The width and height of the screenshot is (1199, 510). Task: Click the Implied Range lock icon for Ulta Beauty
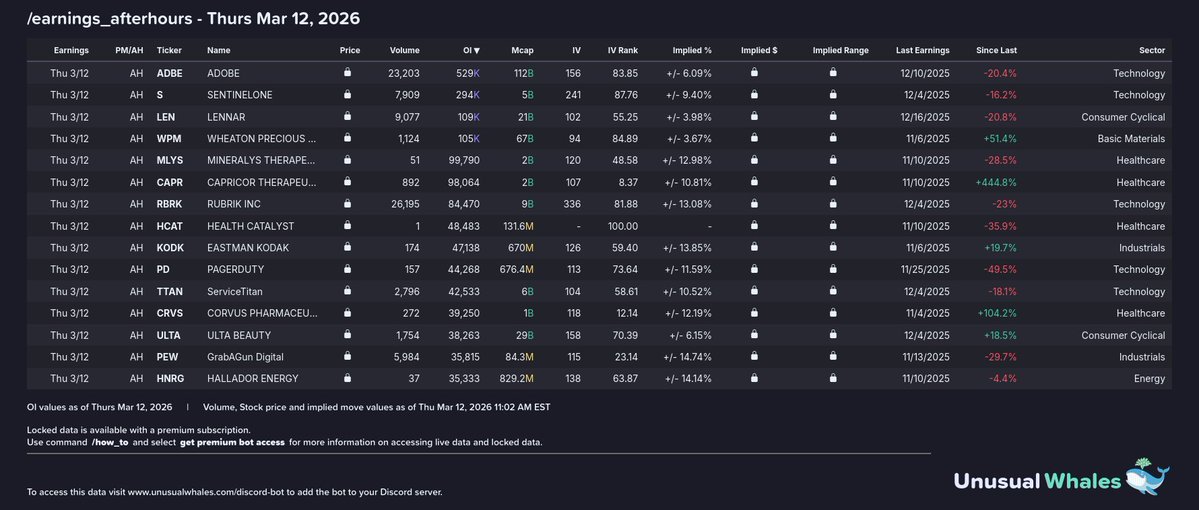pyautogui.click(x=838, y=335)
